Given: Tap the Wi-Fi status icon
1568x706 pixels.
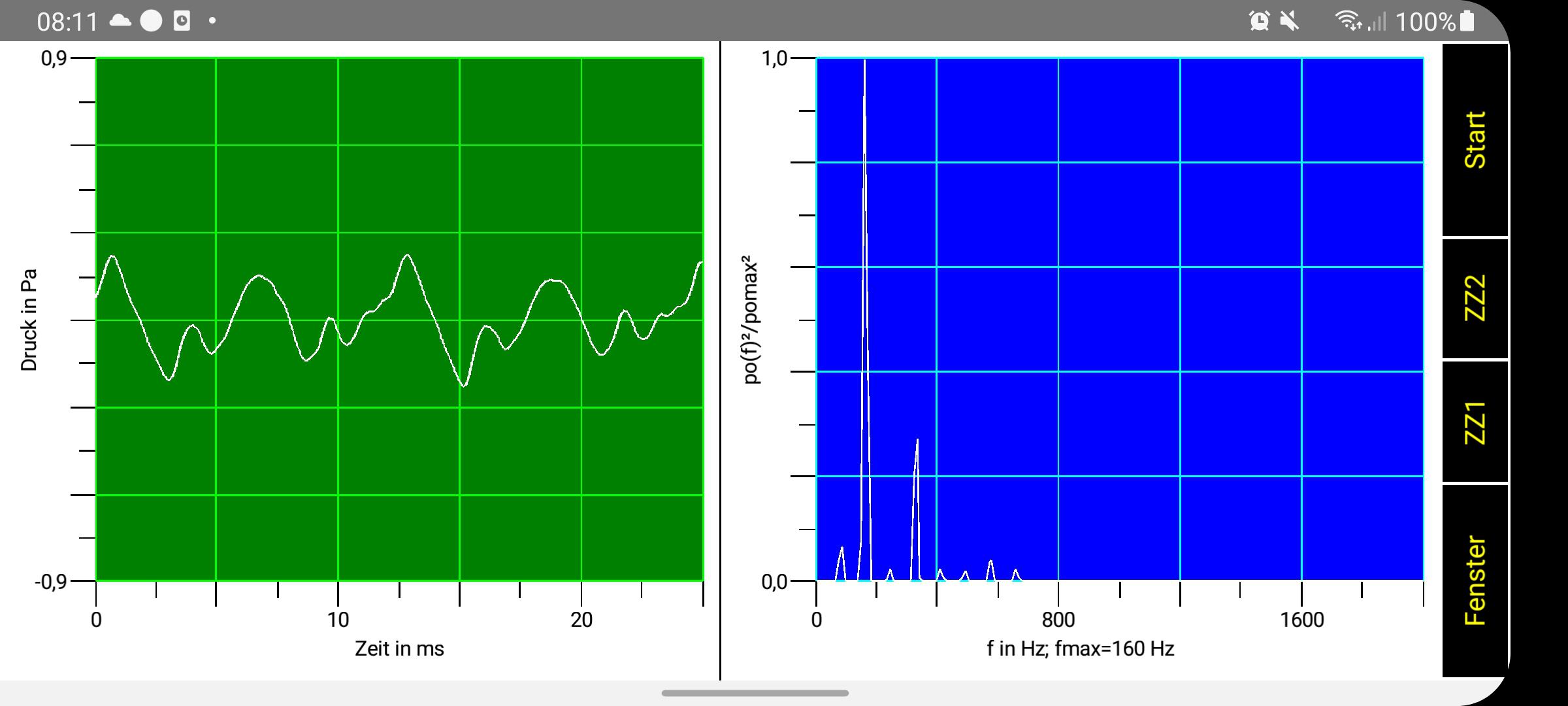Looking at the screenshot, I should pyautogui.click(x=1348, y=21).
